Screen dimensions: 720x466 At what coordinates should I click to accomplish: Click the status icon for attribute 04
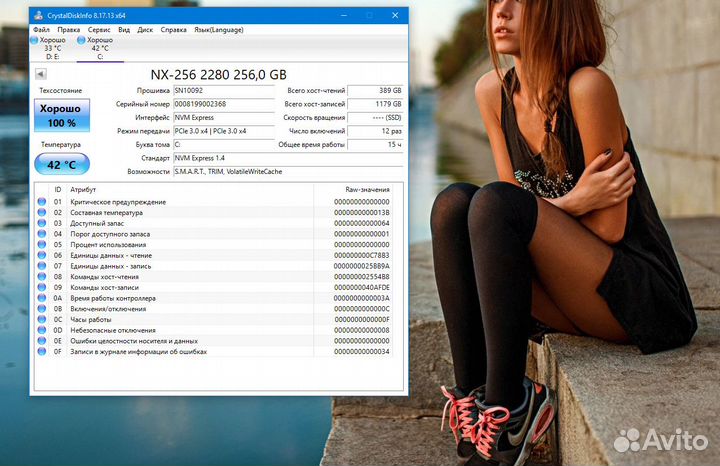pos(42,234)
